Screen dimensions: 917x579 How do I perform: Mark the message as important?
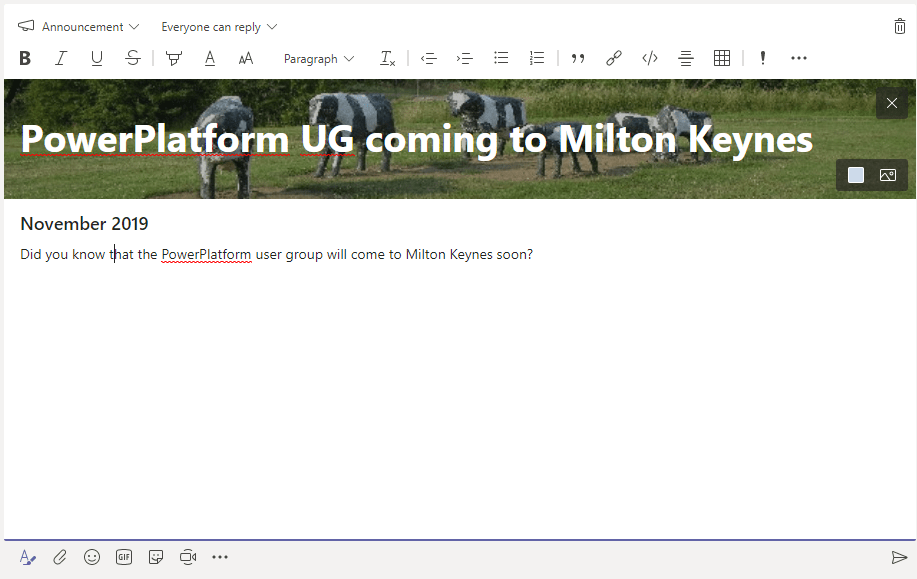tap(763, 58)
